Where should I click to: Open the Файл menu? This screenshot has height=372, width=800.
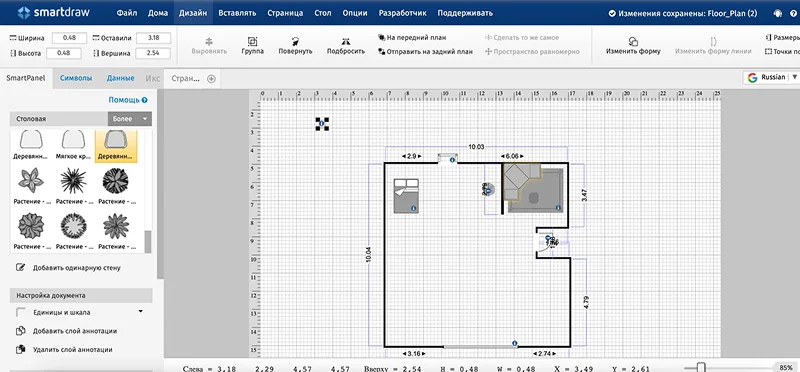tap(127, 13)
